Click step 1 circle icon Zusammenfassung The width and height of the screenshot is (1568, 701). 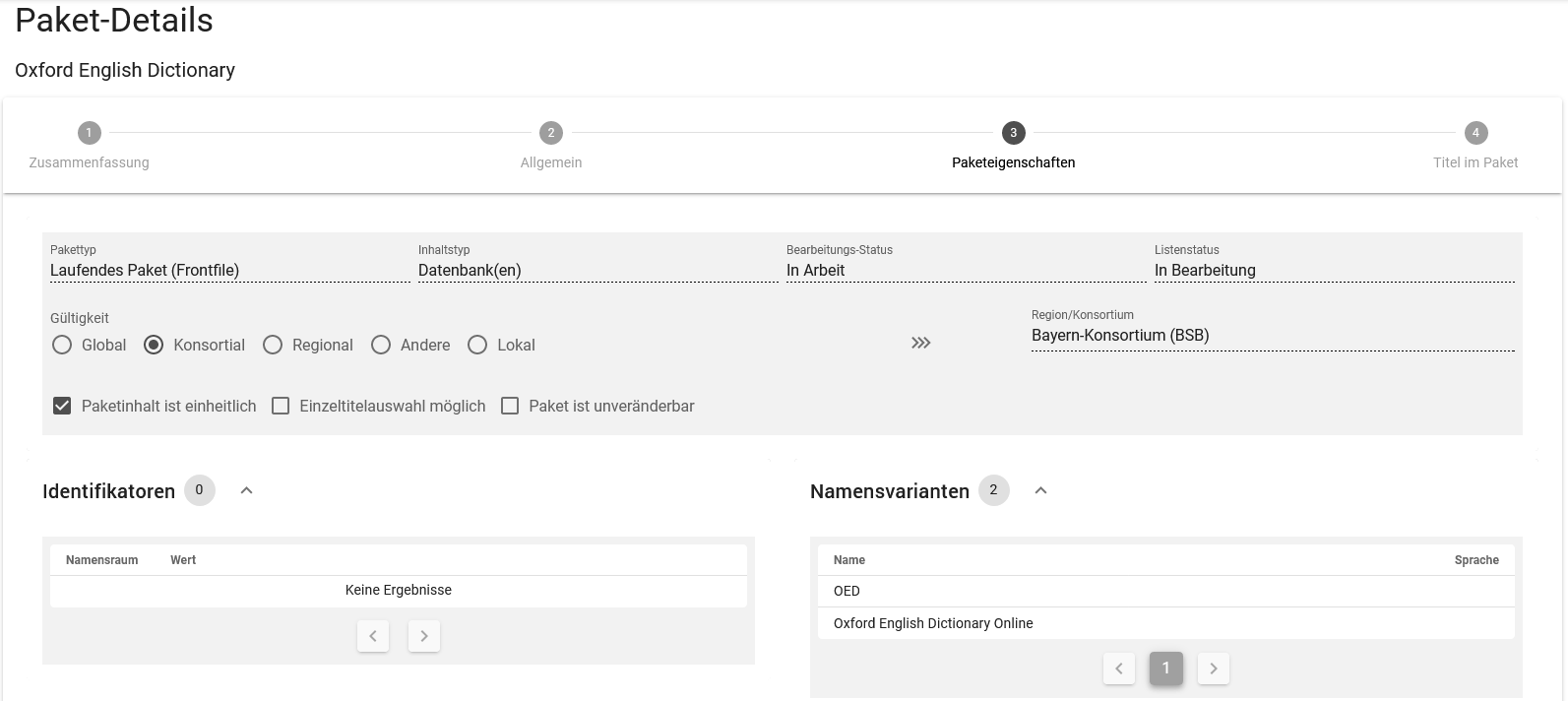[x=89, y=133]
